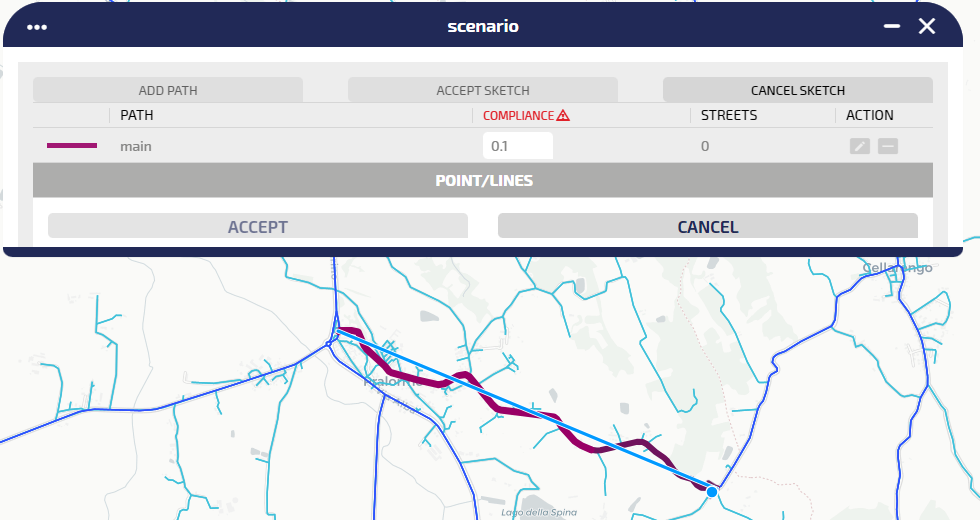980x520 pixels.
Task: Cancel the sketch with CANCEL SKETCH
Action: [x=797, y=90]
